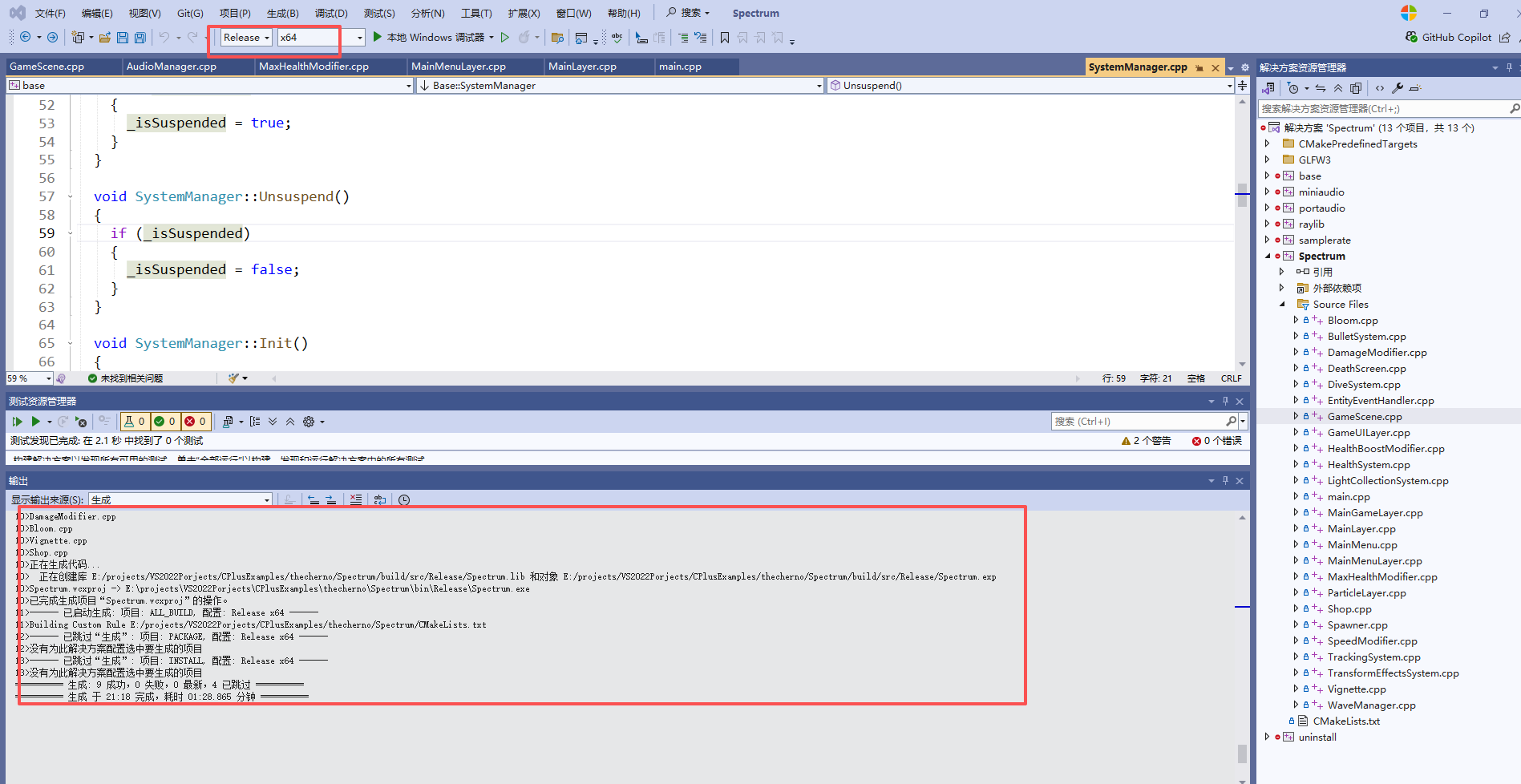Toggle auto-hide pin on Output panel
The width and height of the screenshot is (1521, 784).
point(1225,480)
